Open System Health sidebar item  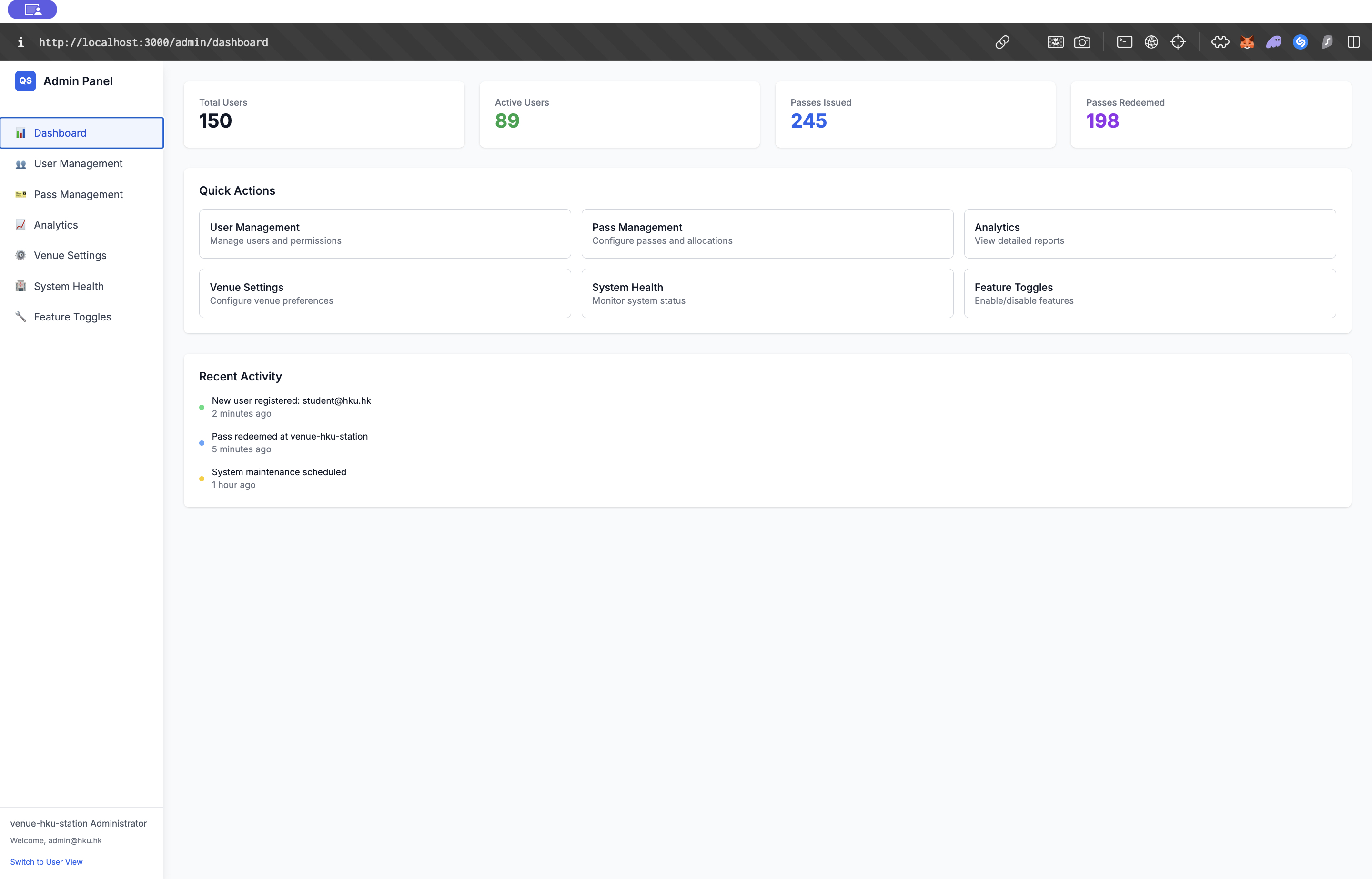(69, 287)
